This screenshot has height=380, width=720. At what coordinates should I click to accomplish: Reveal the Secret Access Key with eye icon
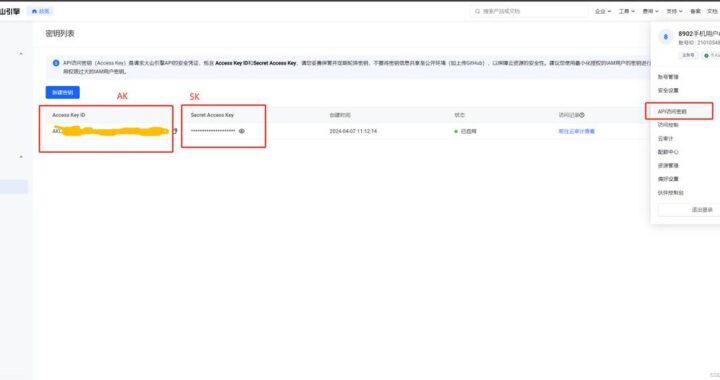(x=242, y=131)
